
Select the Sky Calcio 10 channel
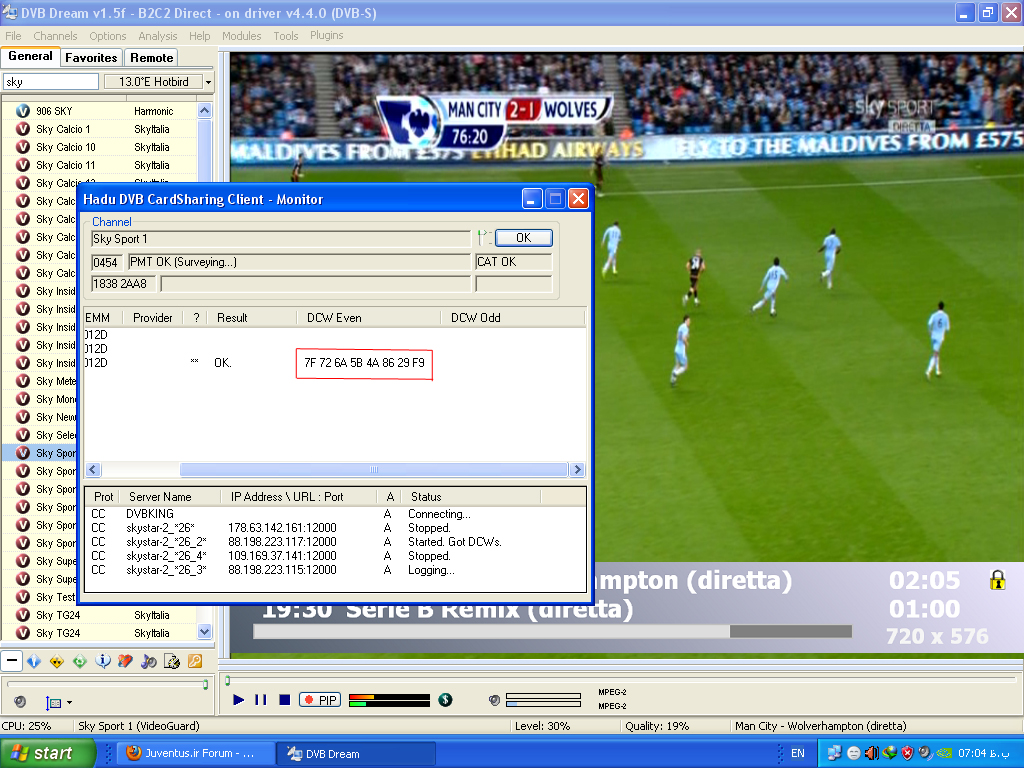coord(99,147)
